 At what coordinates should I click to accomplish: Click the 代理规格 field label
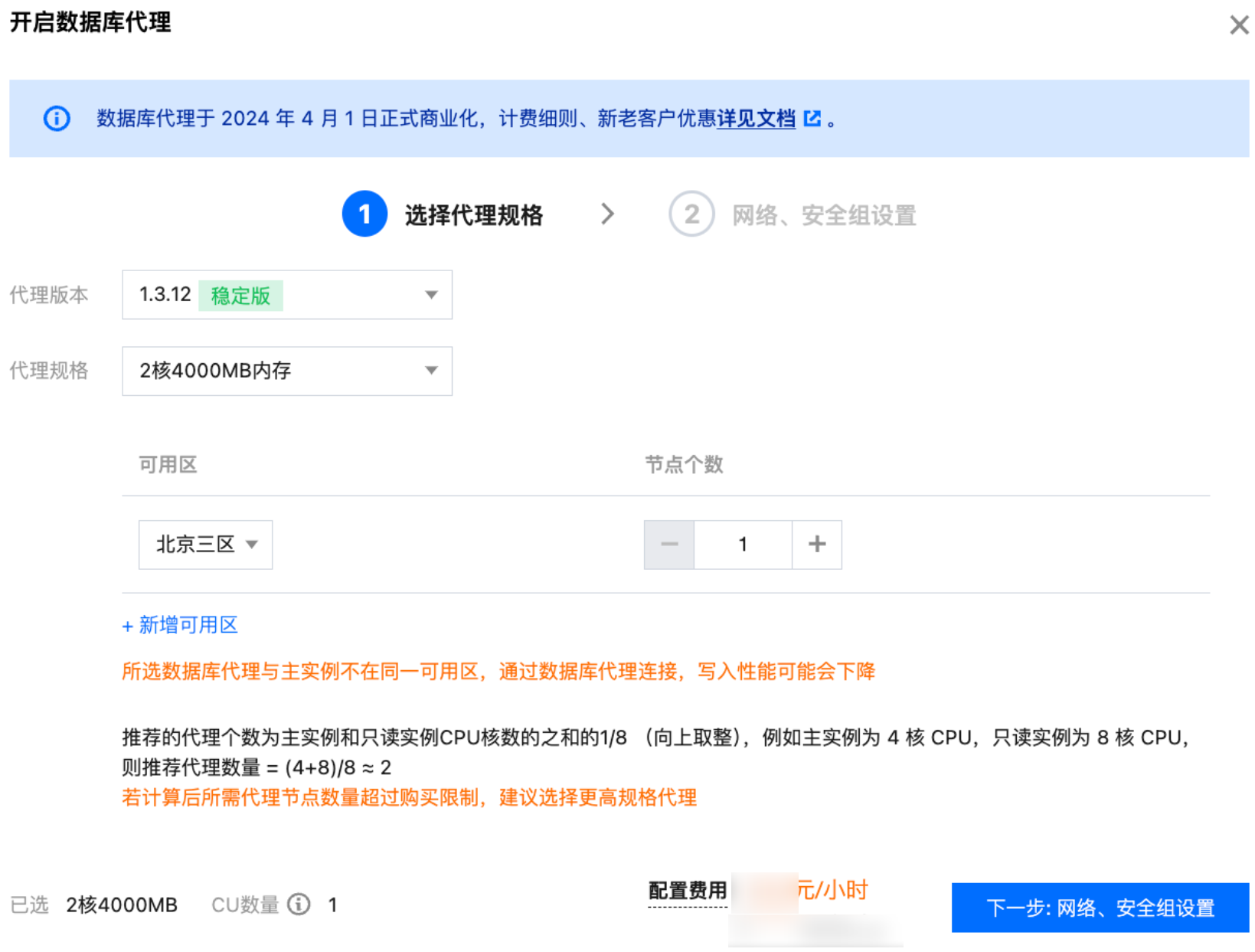(49, 371)
